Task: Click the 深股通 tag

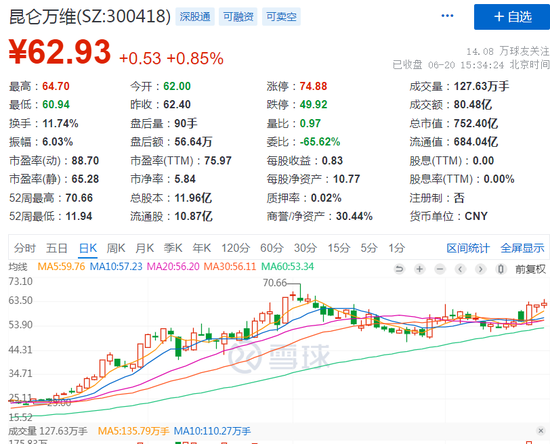Action: [195, 16]
